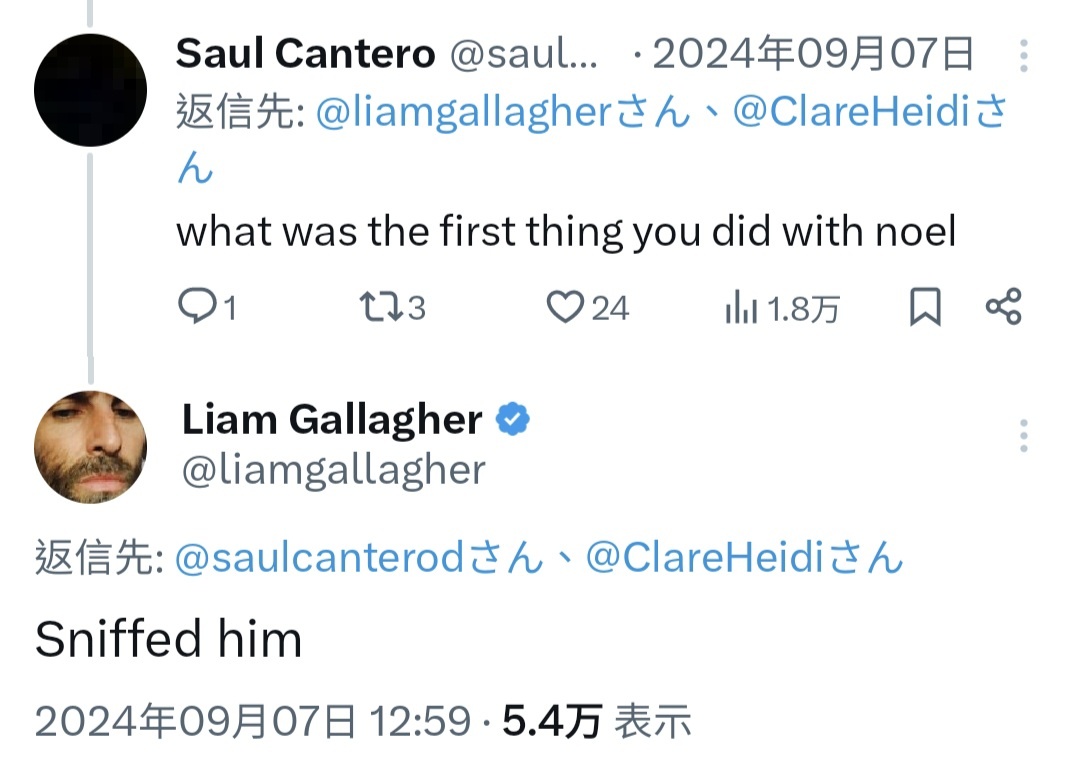Click the retweet icon on Saul's tweet

click(x=382, y=307)
